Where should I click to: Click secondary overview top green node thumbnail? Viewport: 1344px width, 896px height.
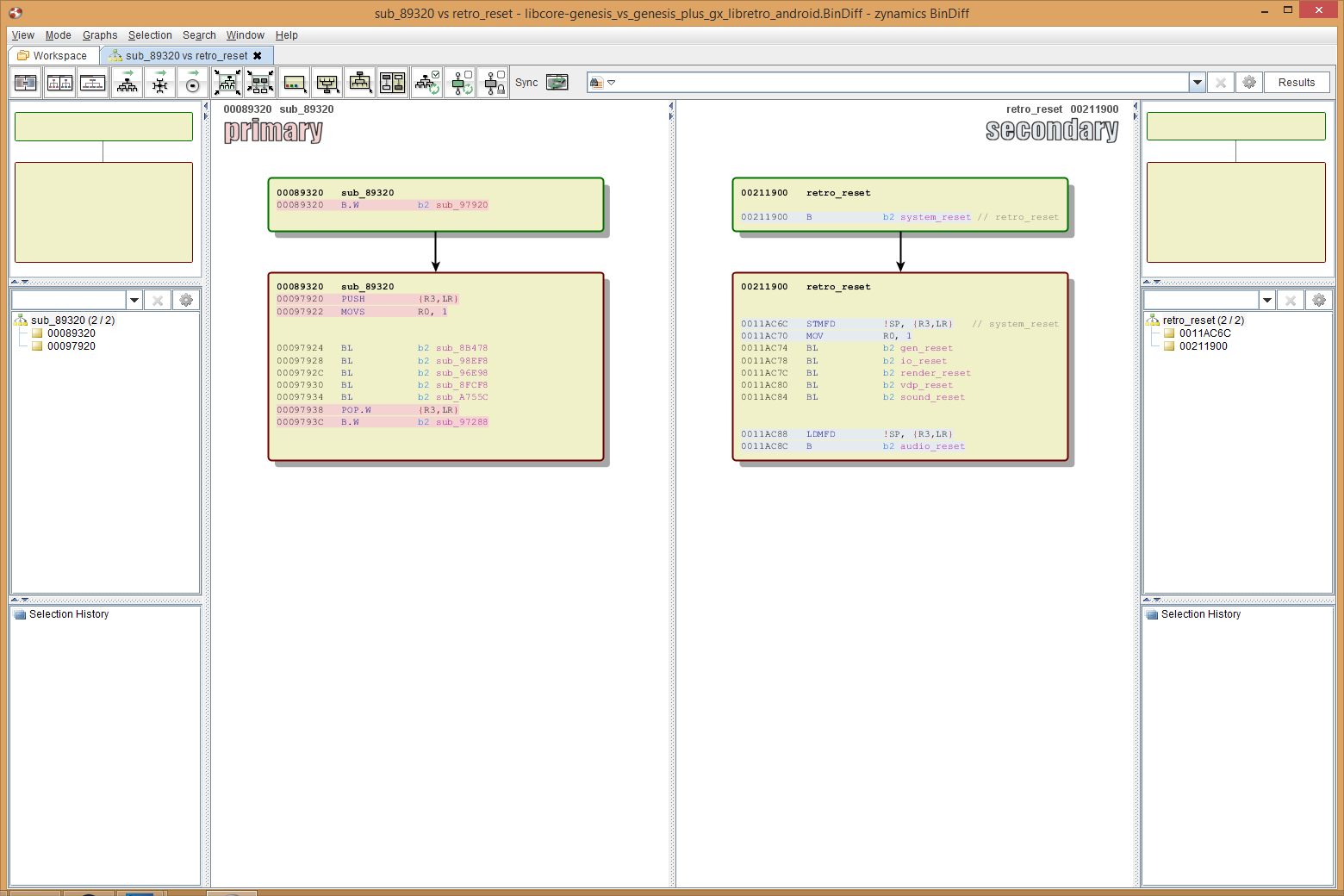click(1236, 126)
